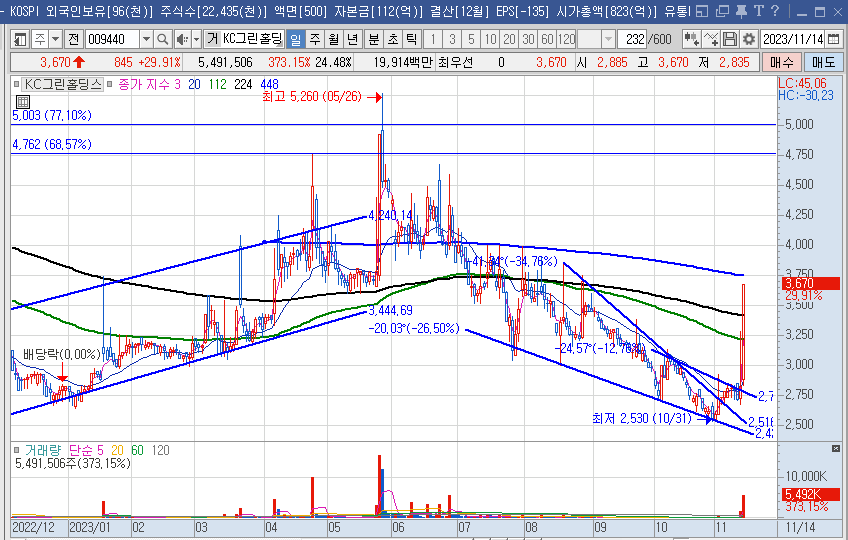Click the window layout icon in title bar
848x540 pixels.
click(702, 10)
